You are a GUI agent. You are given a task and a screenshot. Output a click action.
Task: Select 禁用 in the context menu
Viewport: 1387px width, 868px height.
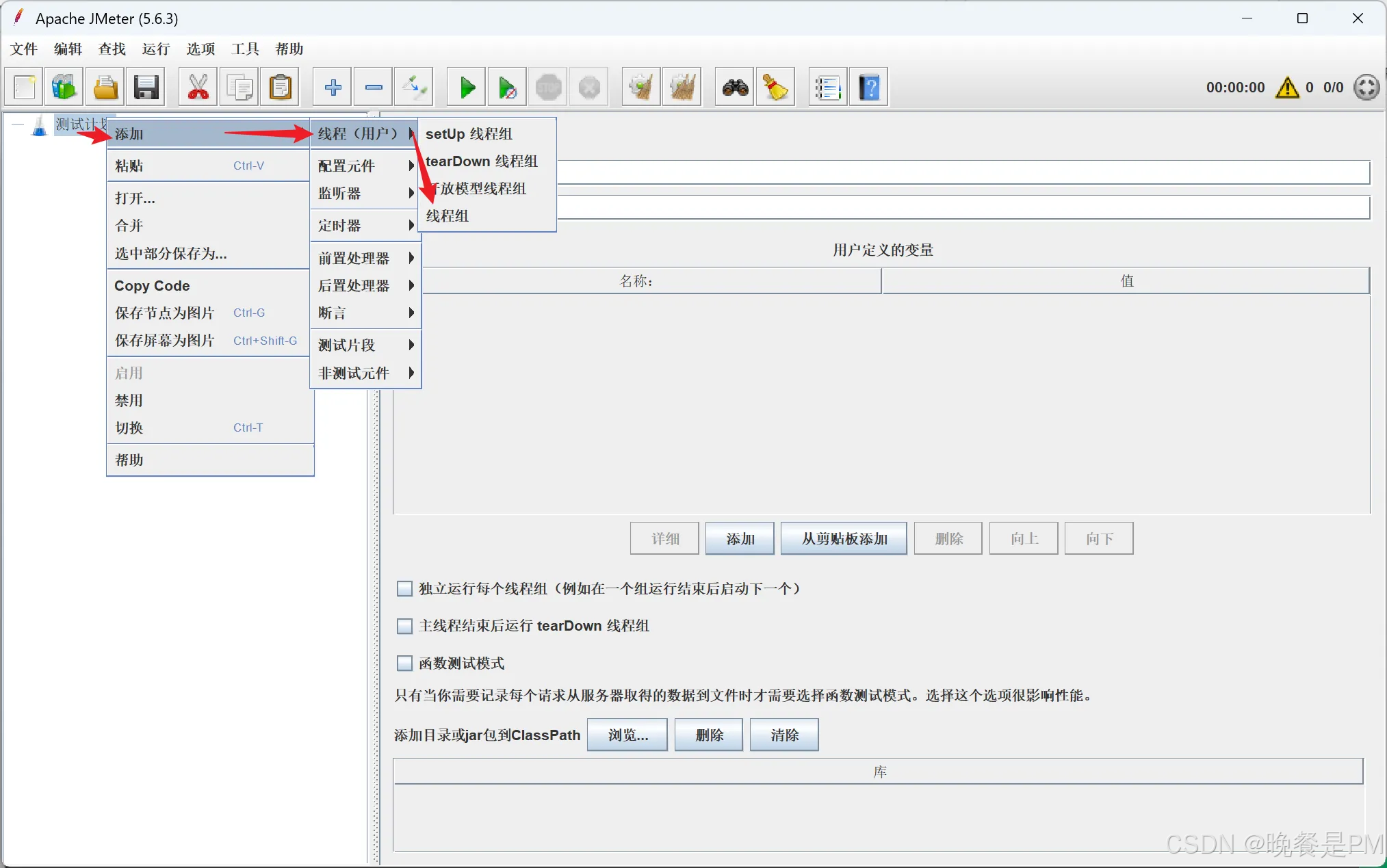pyautogui.click(x=209, y=401)
